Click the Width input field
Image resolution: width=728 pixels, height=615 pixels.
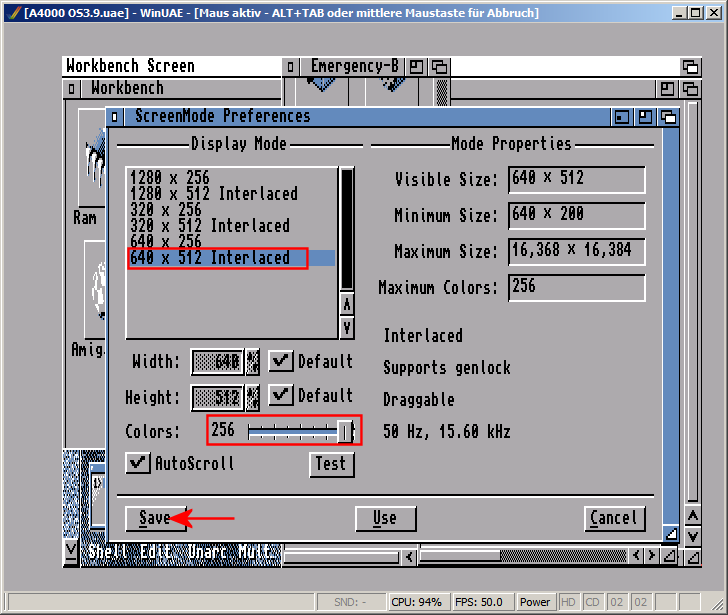click(217, 362)
